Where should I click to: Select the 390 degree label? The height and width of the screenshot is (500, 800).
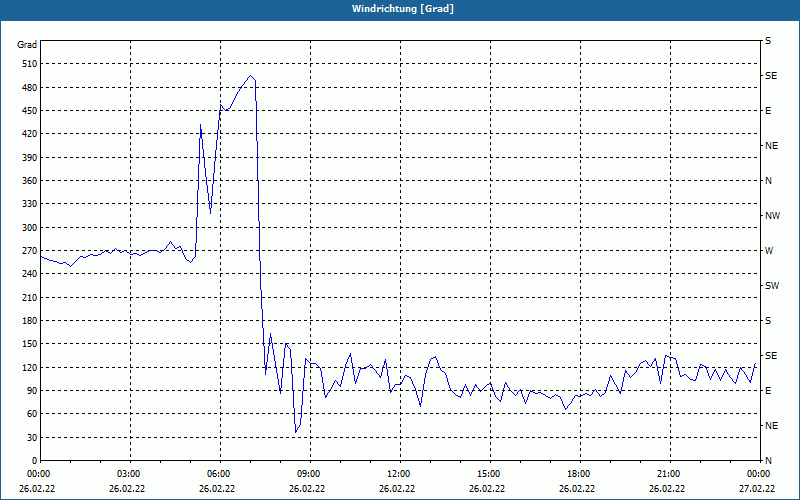coord(30,158)
